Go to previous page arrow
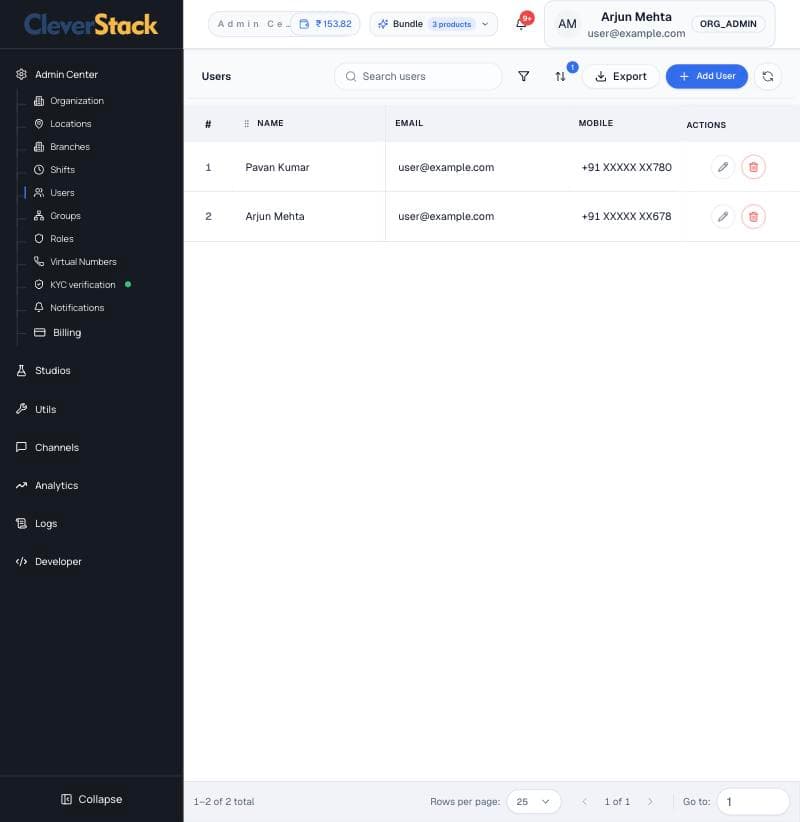800x822 pixels. (x=585, y=802)
